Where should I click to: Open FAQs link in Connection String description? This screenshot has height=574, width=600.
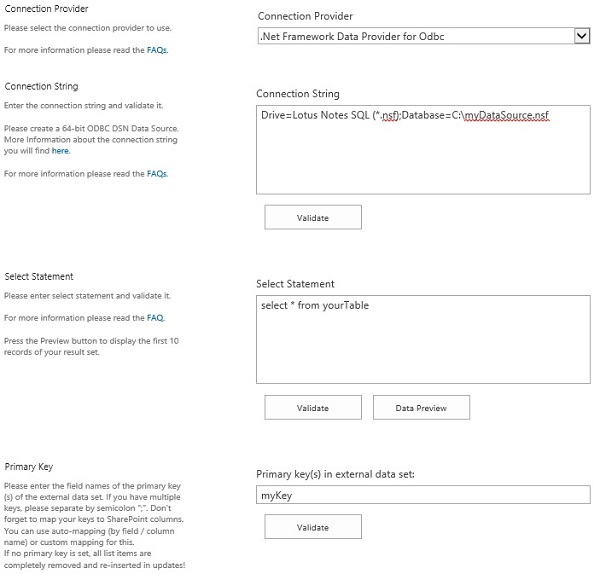(x=157, y=174)
